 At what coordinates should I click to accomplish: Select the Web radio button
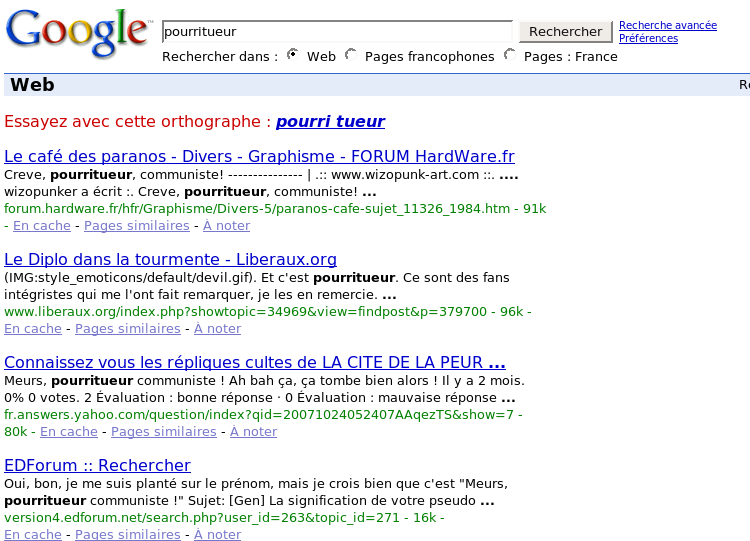pyautogui.click(x=292, y=55)
